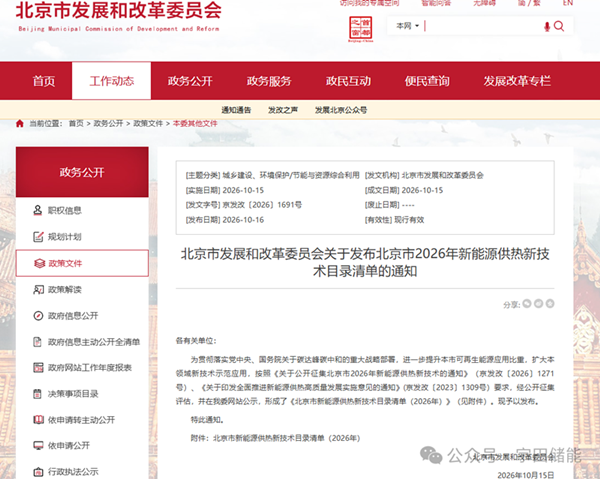Open the 政务服务 nav tab
Viewport: 600px width, 479px height.
point(269,81)
